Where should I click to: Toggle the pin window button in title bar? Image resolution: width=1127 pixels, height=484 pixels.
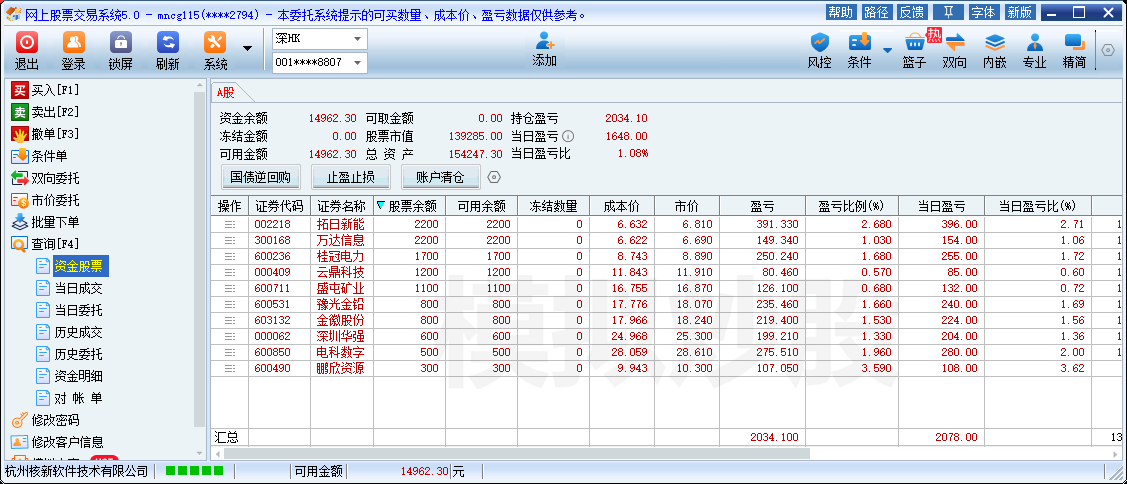[x=948, y=12]
